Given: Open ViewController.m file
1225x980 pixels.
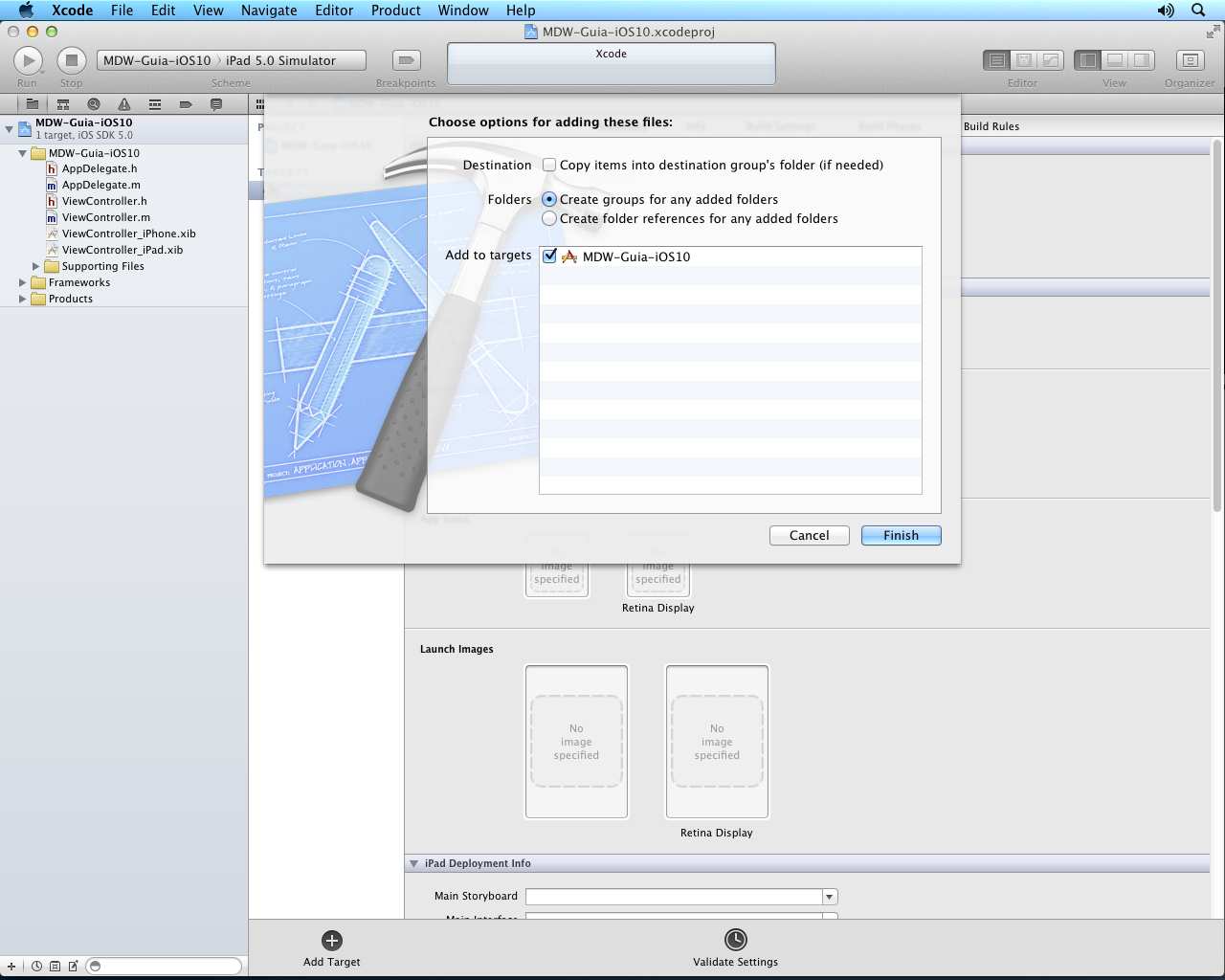Looking at the screenshot, I should coord(106,217).
